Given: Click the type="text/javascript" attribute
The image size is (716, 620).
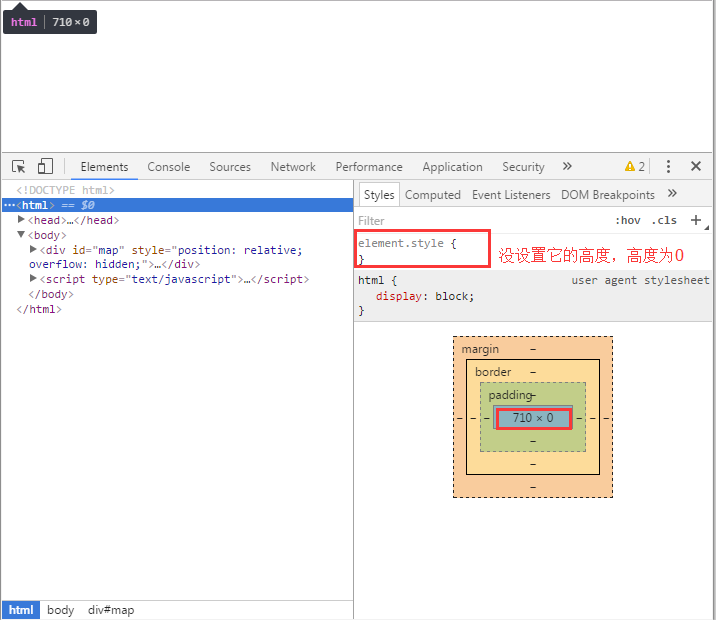Looking at the screenshot, I should click(x=164, y=279).
